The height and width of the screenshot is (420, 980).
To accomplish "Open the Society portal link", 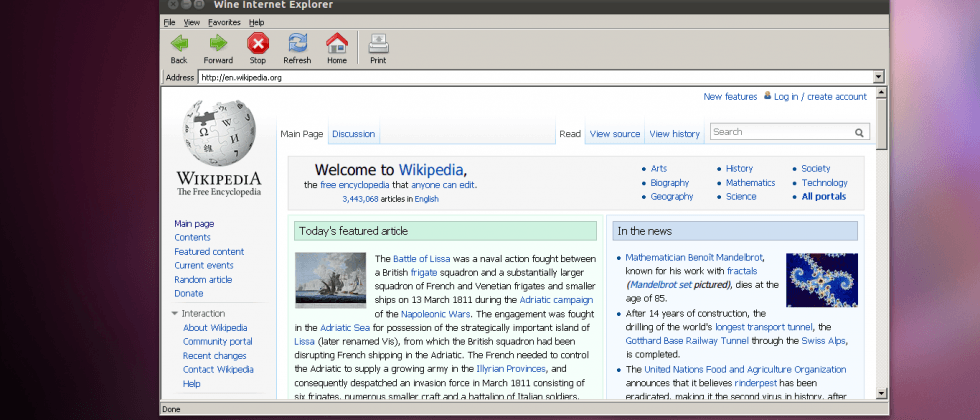I will pos(816,169).
